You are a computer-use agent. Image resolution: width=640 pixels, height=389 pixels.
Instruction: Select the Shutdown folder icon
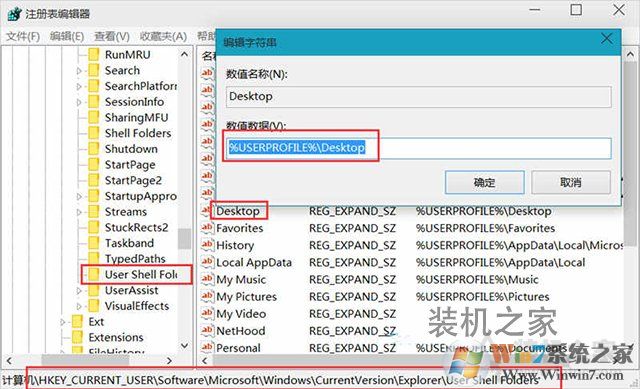click(94, 149)
